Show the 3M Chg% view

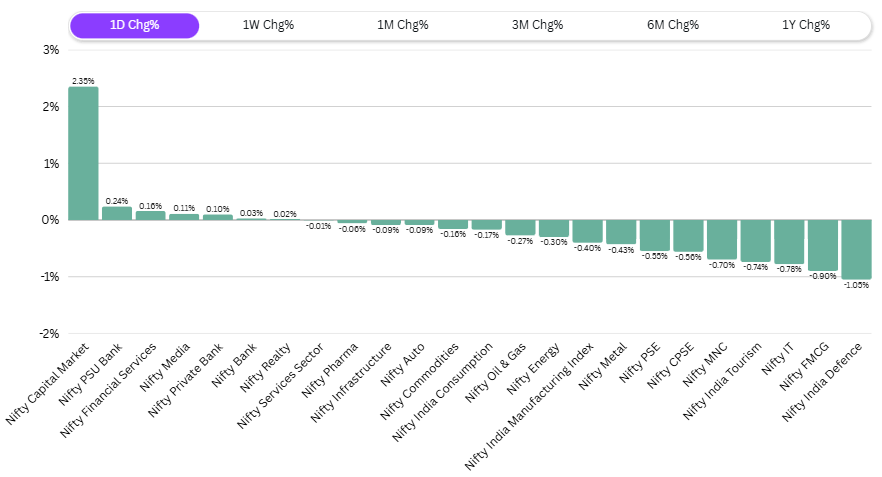[x=537, y=25]
